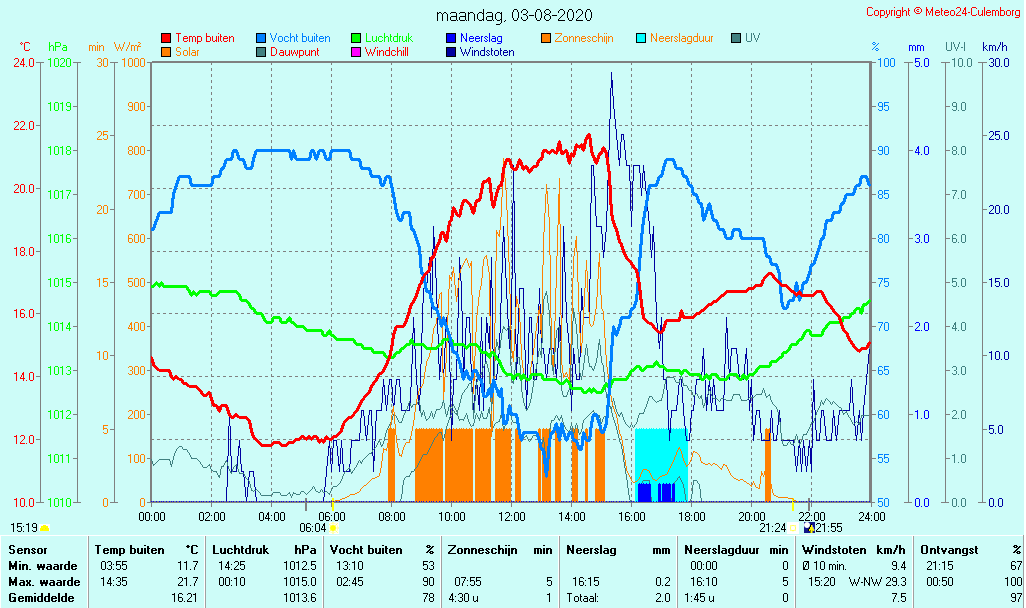The height and width of the screenshot is (608, 1026).
Task: Click the blue Vocht buiten legend square
Action: 261,38
